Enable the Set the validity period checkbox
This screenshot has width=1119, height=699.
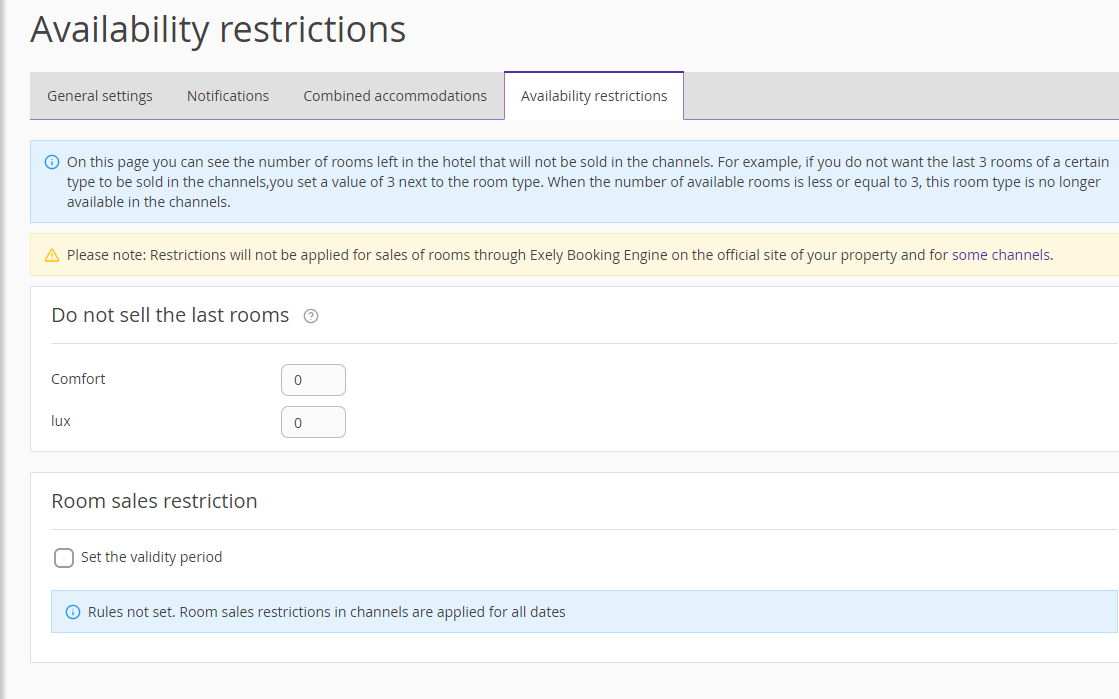coord(64,558)
